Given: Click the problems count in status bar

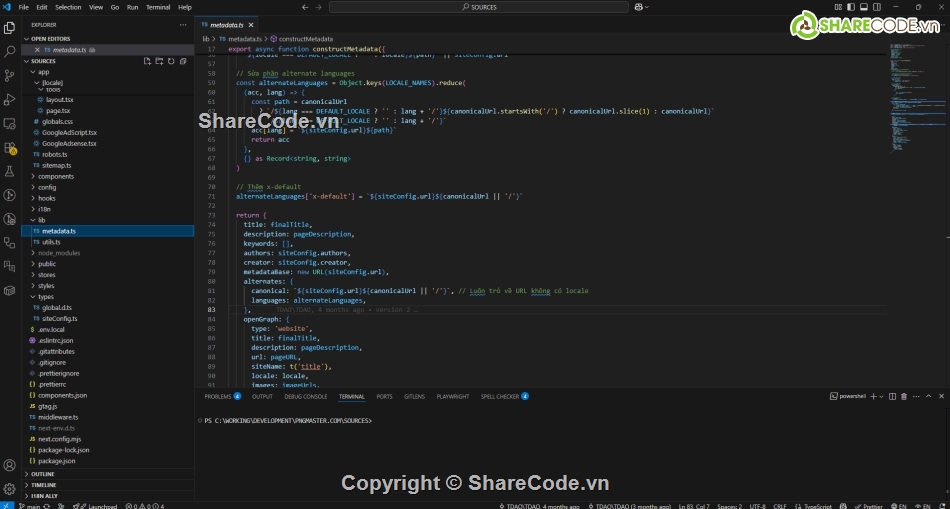Looking at the screenshot, I should [x=144, y=506].
